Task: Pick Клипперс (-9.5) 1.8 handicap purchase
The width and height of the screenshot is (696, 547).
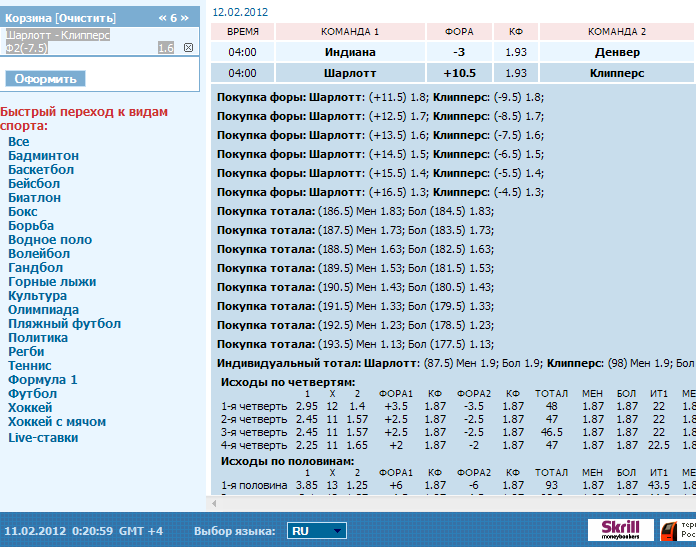Action: 518,97
